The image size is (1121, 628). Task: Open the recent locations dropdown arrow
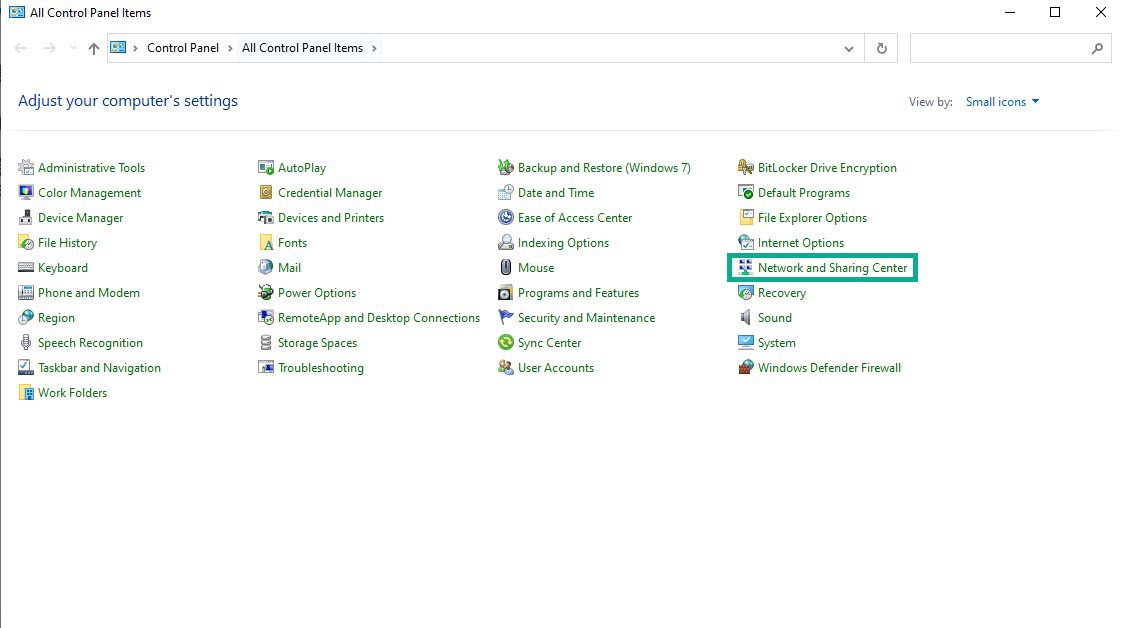(73, 48)
